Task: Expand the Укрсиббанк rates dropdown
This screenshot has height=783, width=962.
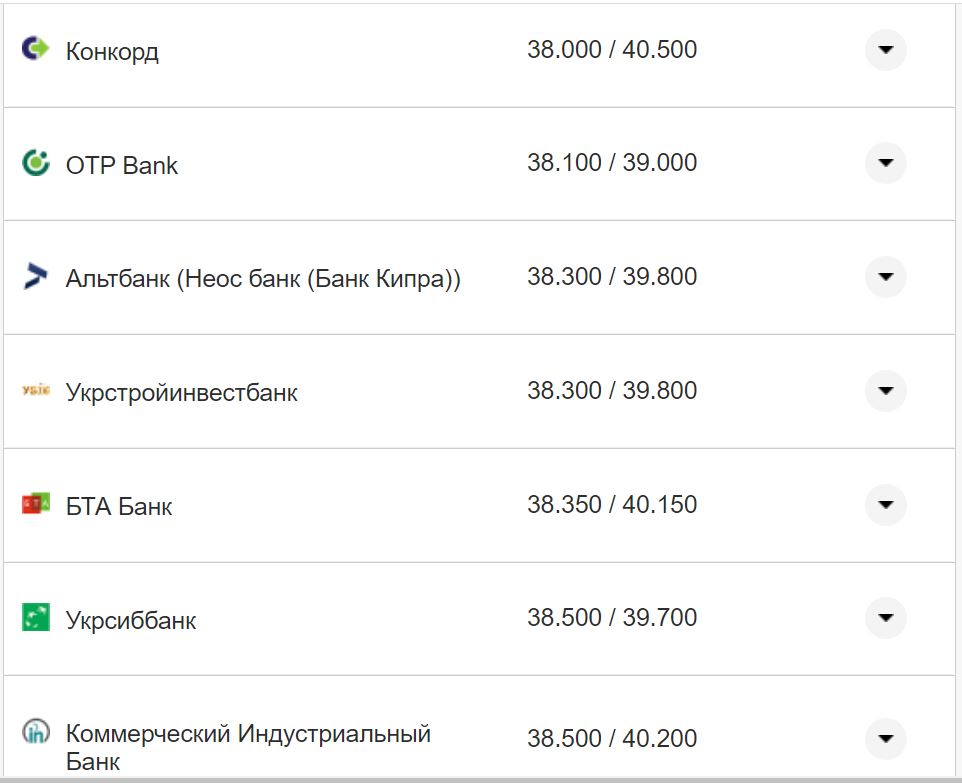Action: coord(885,618)
